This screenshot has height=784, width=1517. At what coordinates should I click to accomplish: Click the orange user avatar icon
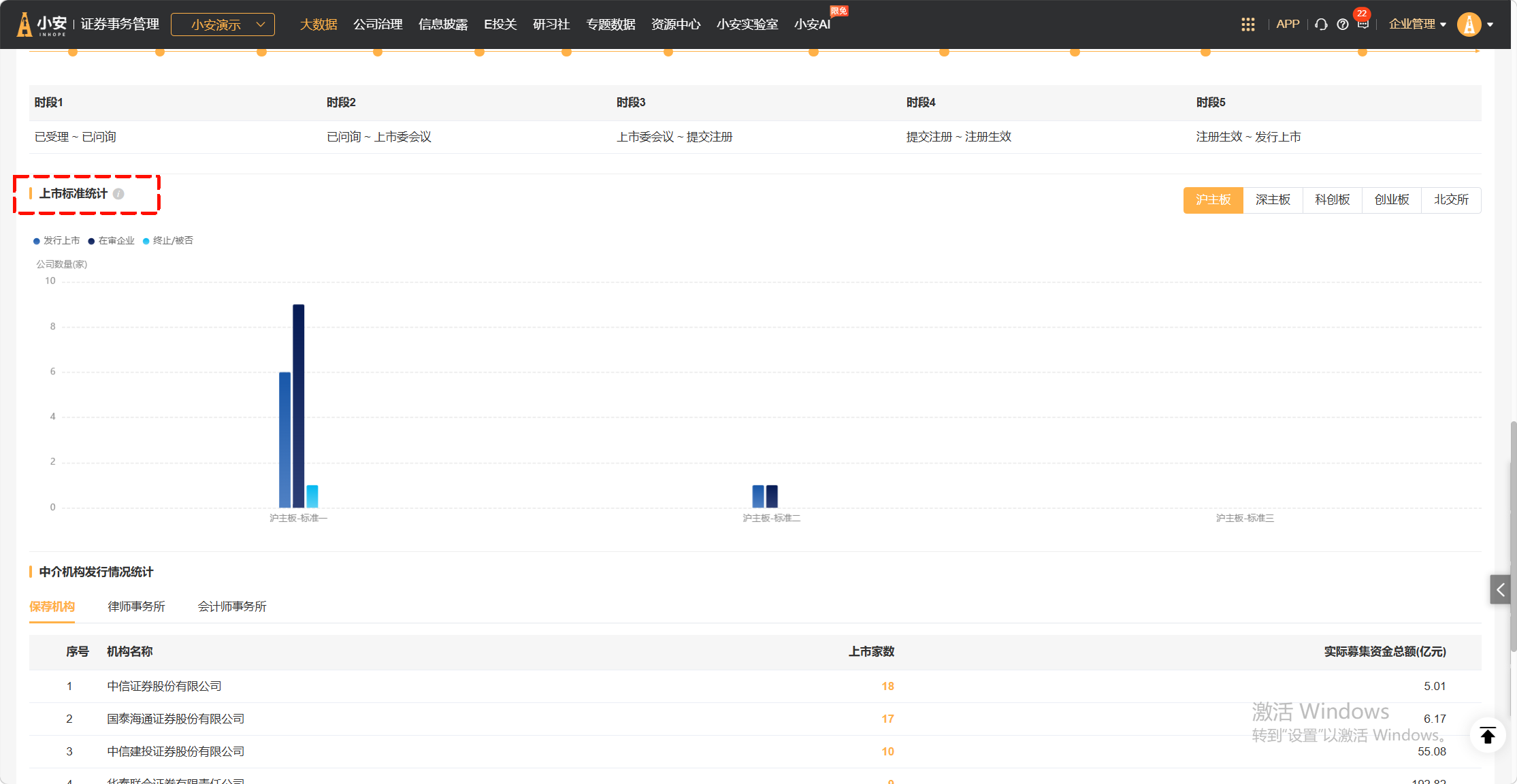coord(1469,24)
